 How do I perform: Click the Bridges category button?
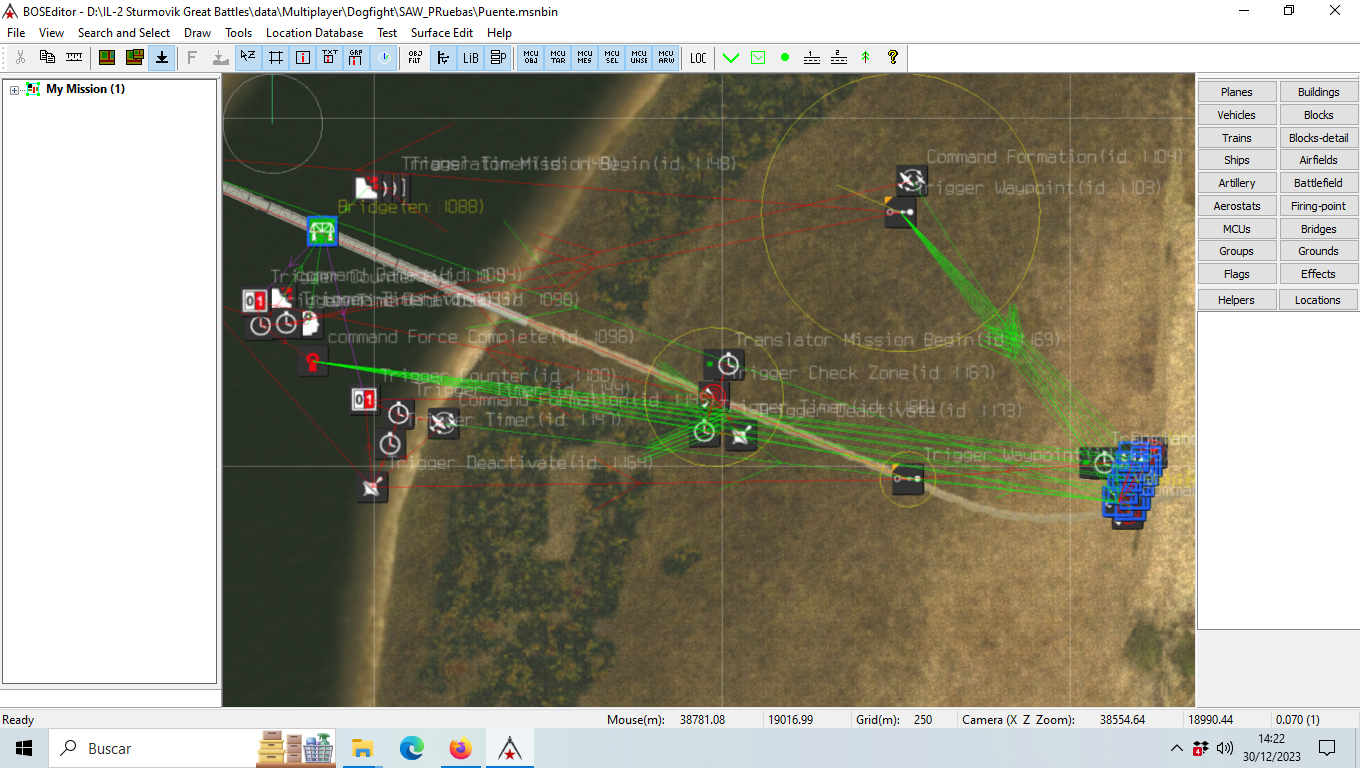click(1318, 229)
